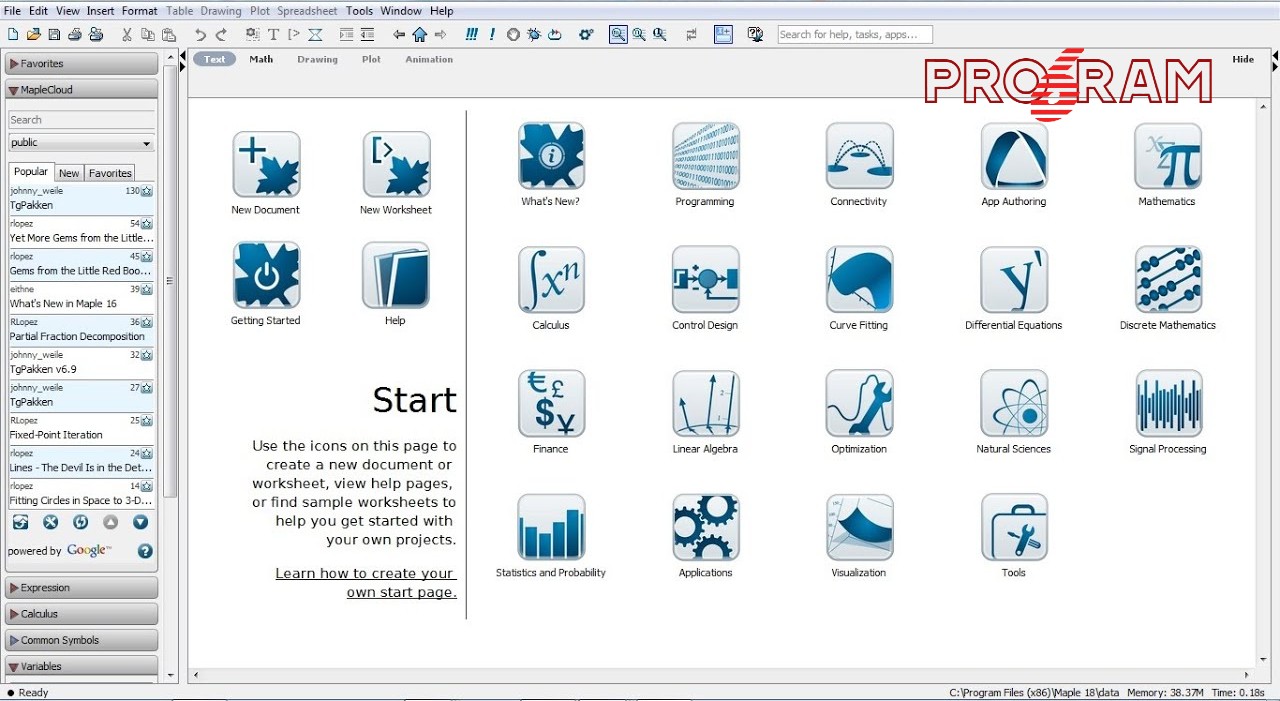Click the Home toolbar icon
1280x701 pixels.
click(x=419, y=34)
